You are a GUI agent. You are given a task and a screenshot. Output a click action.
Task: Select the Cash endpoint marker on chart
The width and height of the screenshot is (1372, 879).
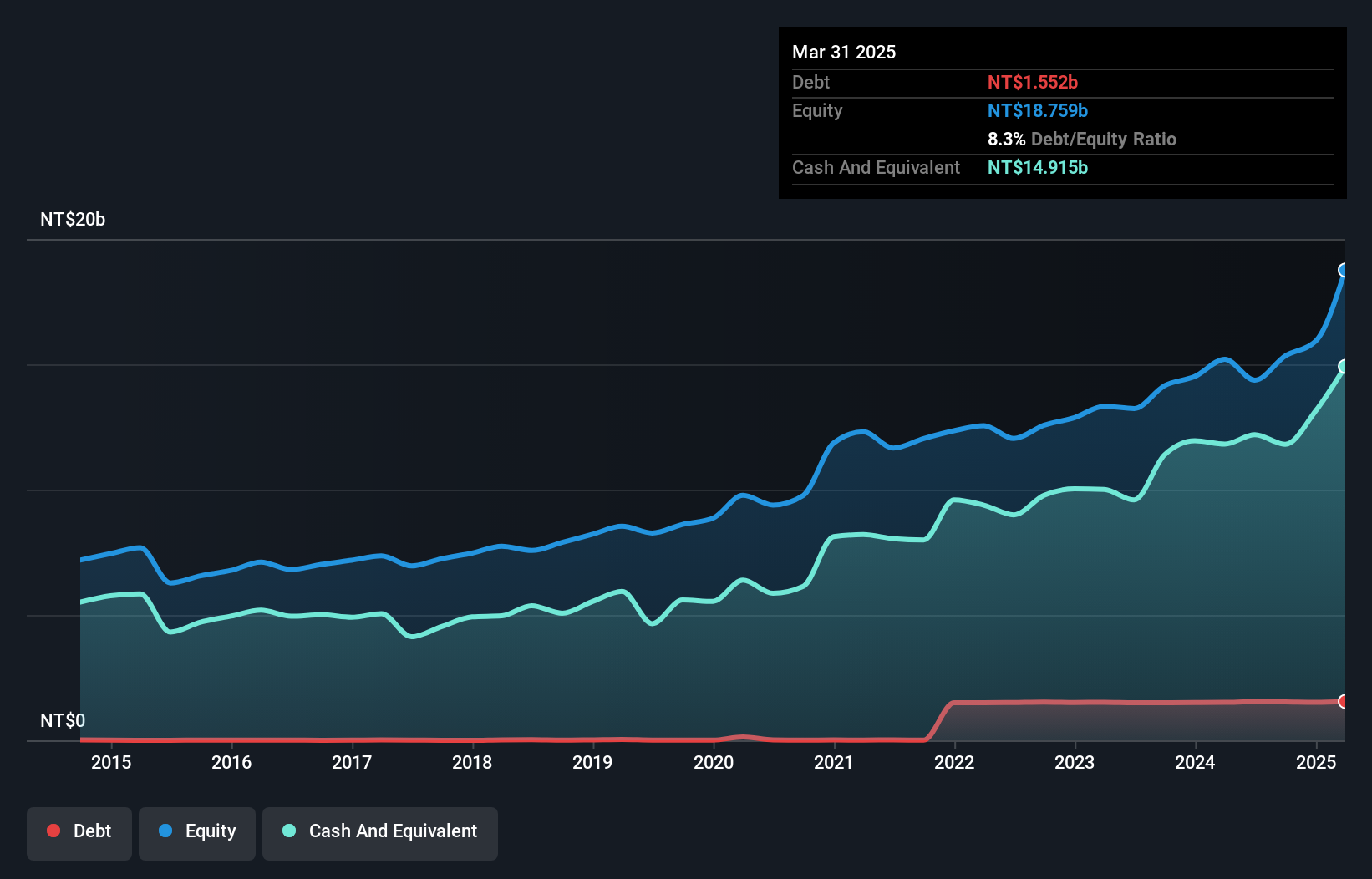click(x=1344, y=366)
